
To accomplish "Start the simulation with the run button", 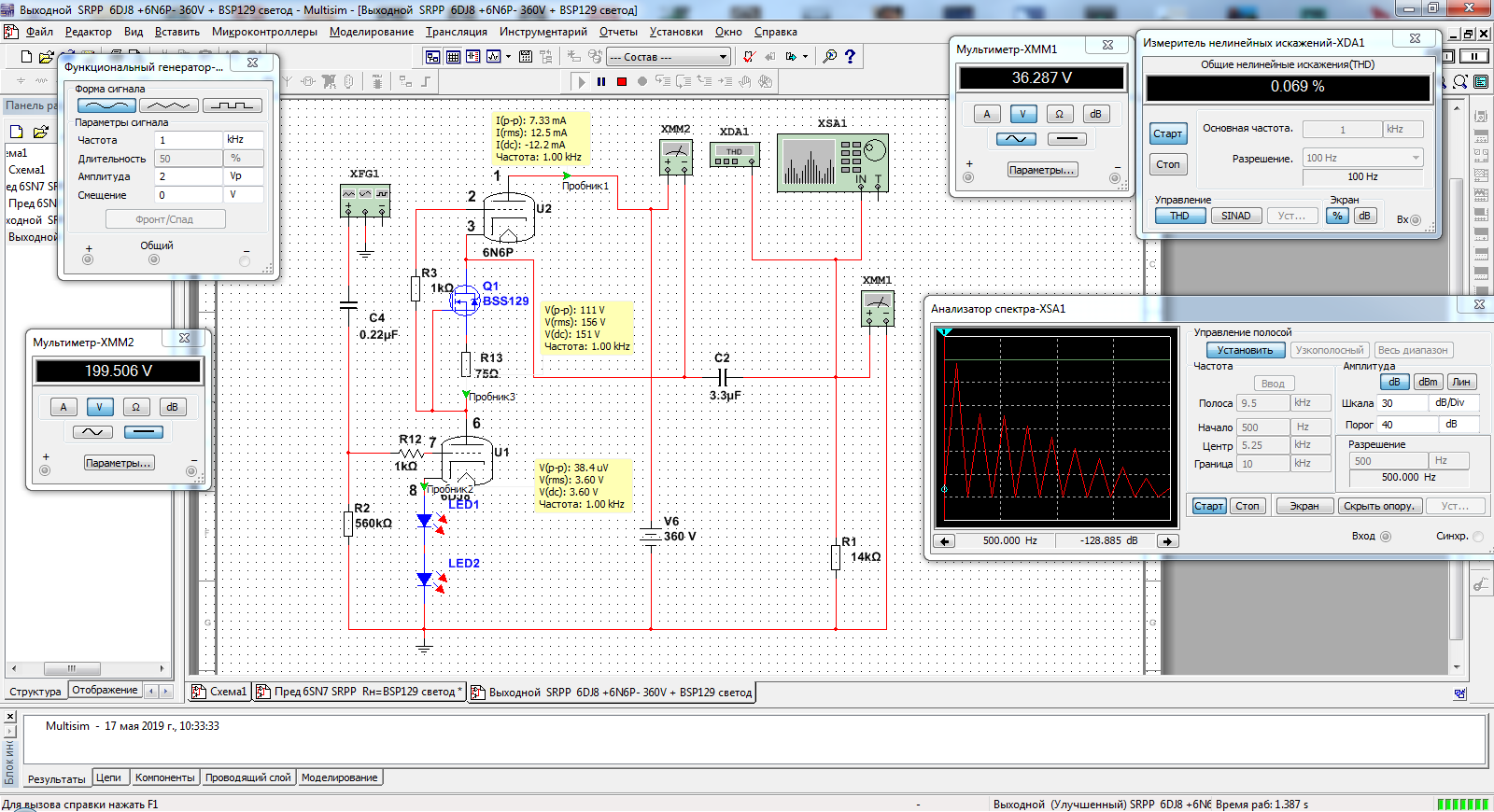I will click(581, 81).
